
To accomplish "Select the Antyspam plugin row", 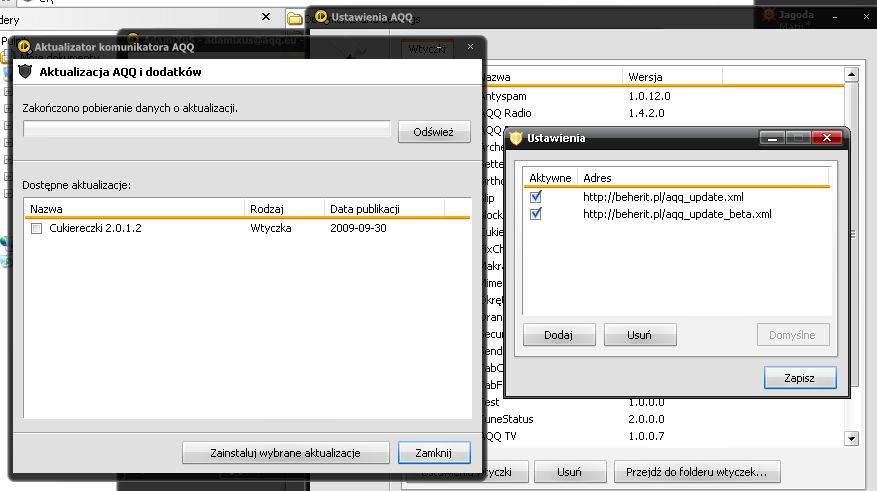I will 663,96.
